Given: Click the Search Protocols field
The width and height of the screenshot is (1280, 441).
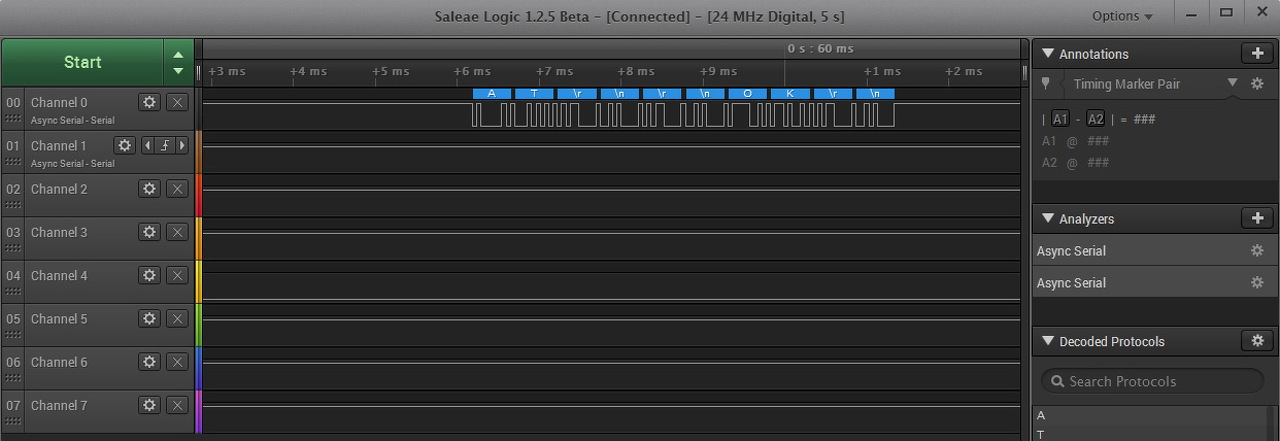Looking at the screenshot, I should 1152,381.
